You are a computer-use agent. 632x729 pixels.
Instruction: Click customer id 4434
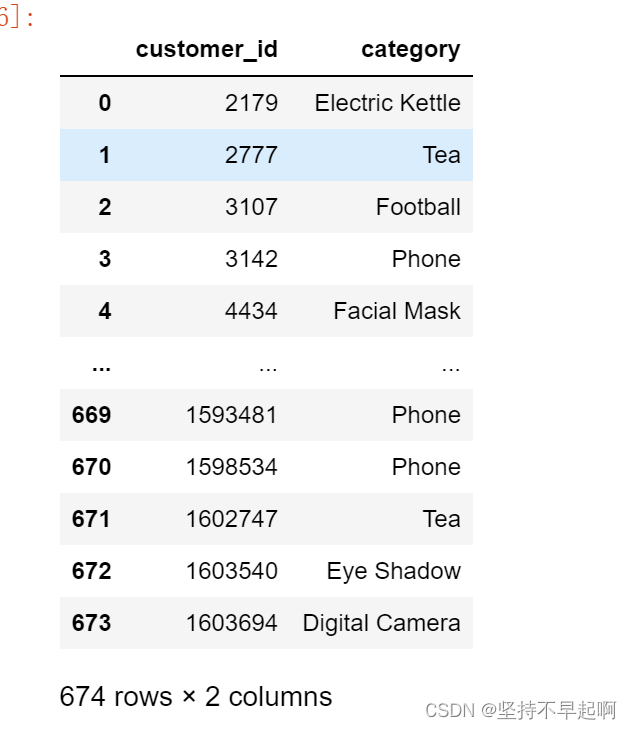coord(253,311)
